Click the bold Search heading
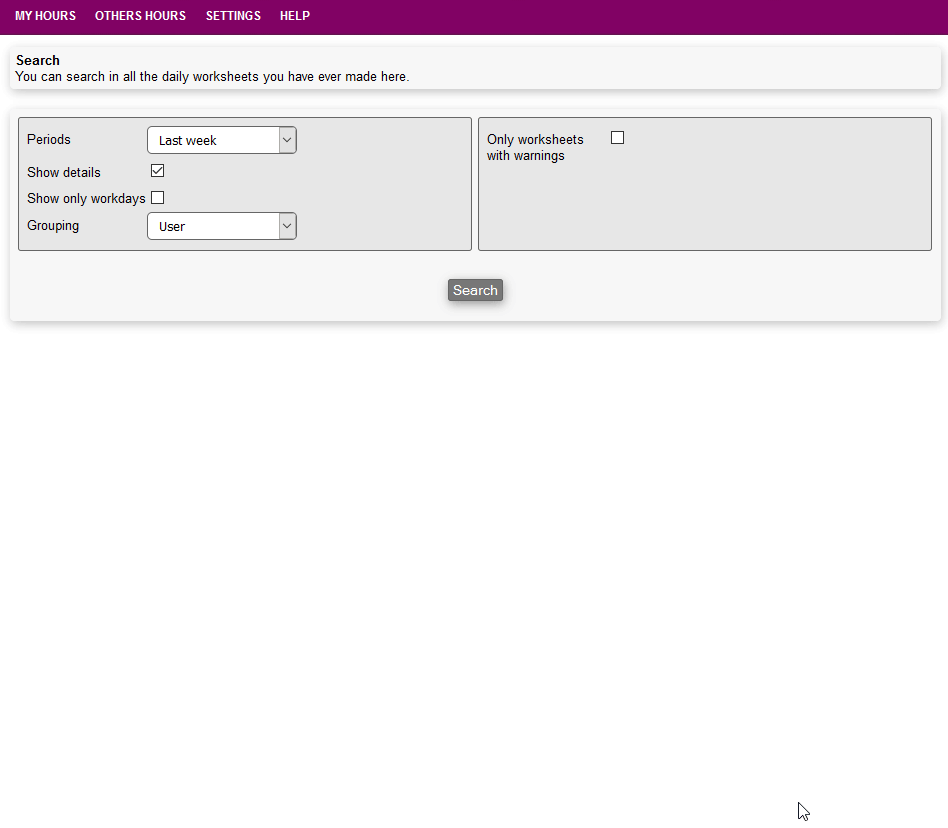 [38, 61]
